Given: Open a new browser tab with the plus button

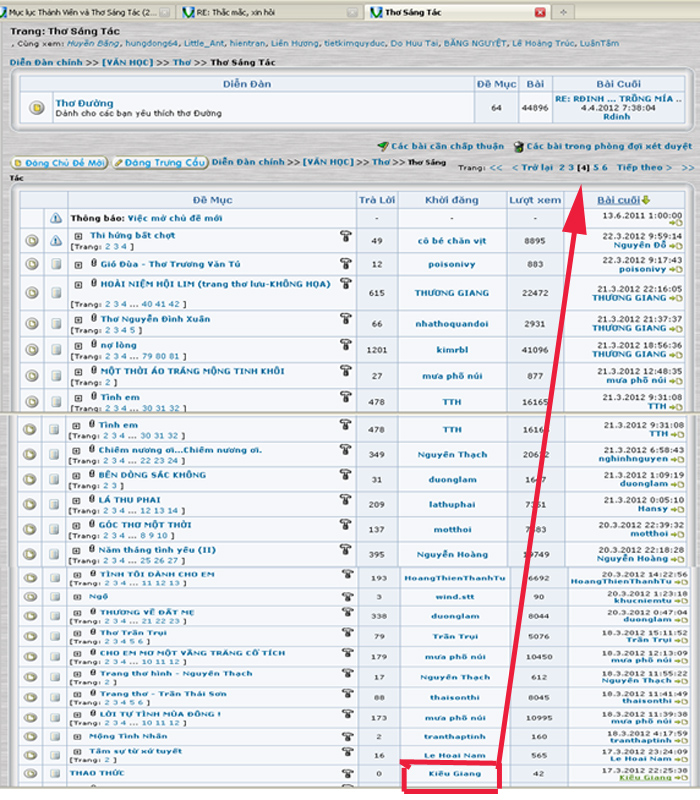Looking at the screenshot, I should coord(563,12).
